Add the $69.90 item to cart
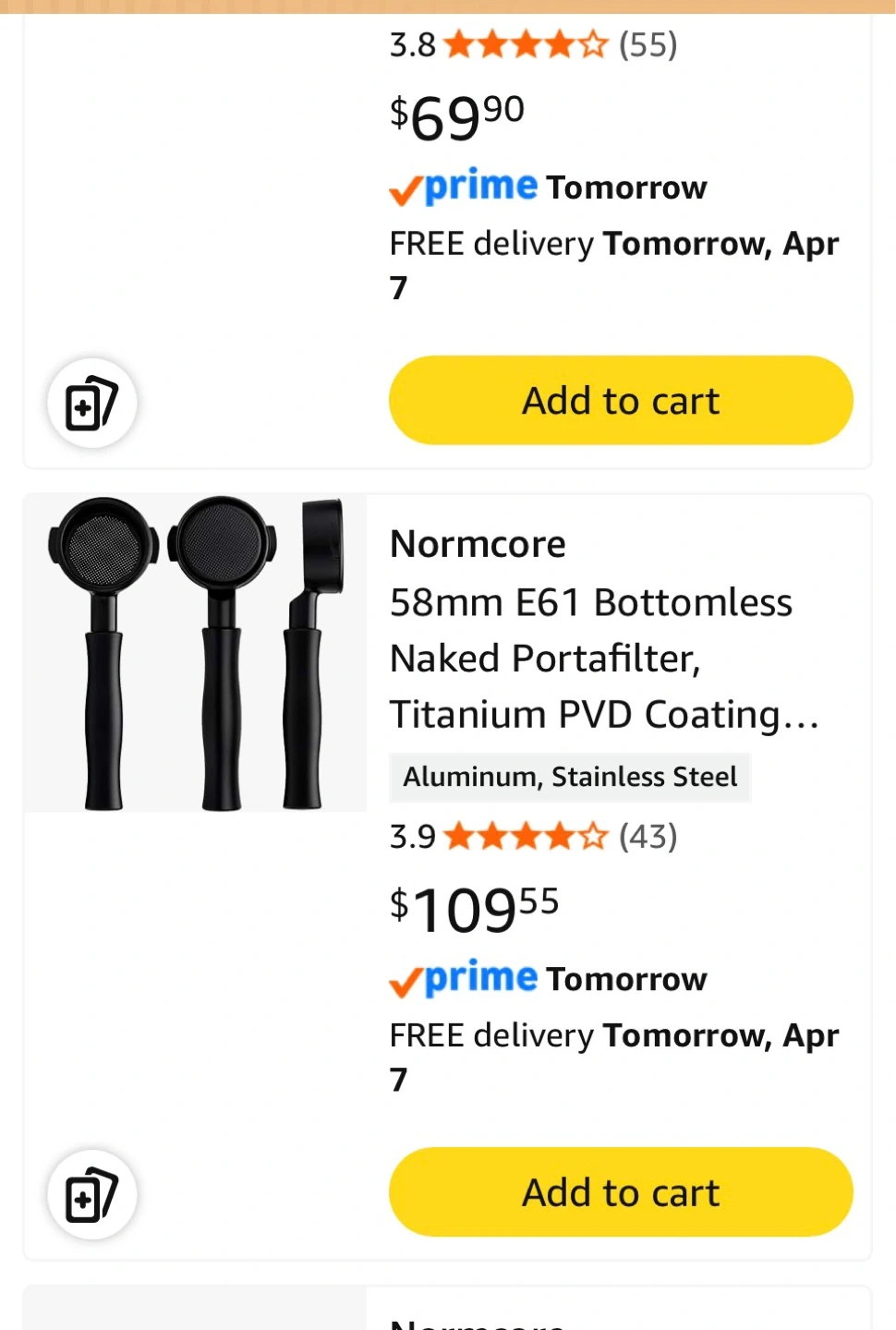This screenshot has height=1330, width=896. (x=621, y=401)
